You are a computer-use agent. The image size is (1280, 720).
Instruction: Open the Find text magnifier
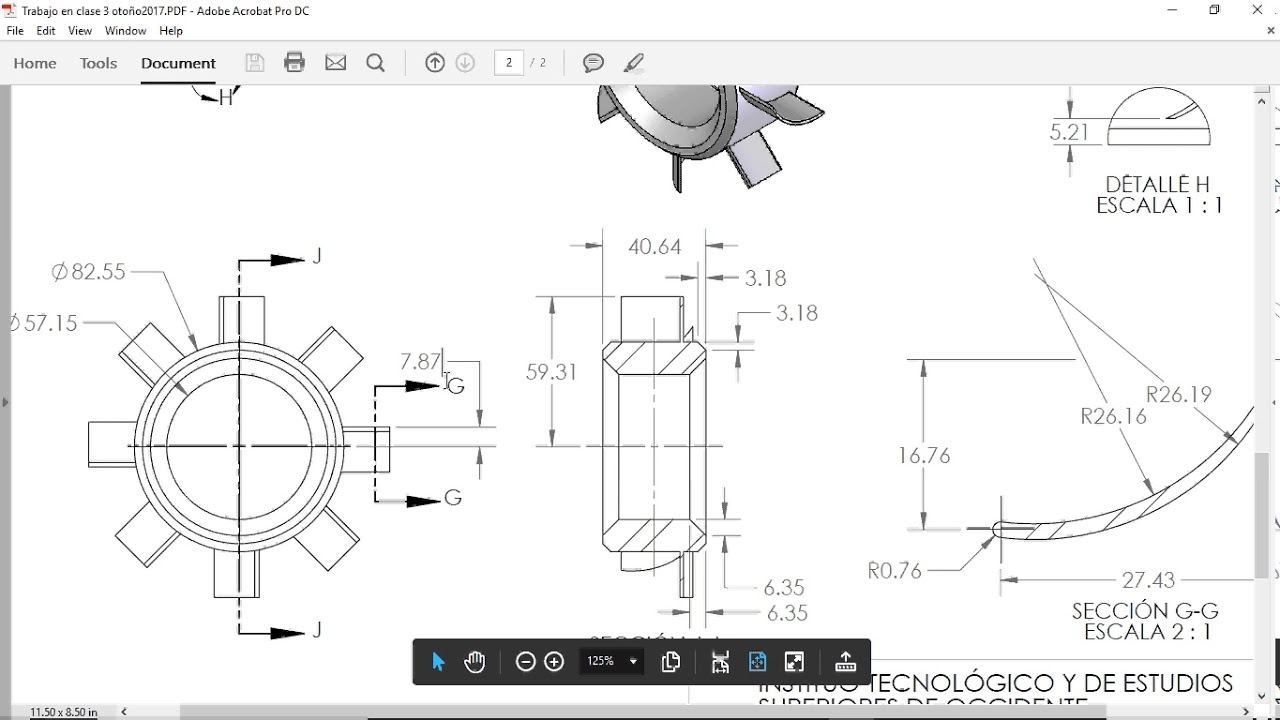coord(376,63)
